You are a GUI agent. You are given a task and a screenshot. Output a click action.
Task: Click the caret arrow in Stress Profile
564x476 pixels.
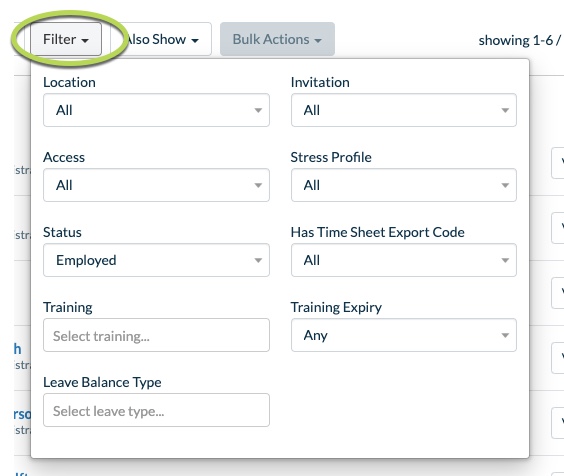click(505, 185)
